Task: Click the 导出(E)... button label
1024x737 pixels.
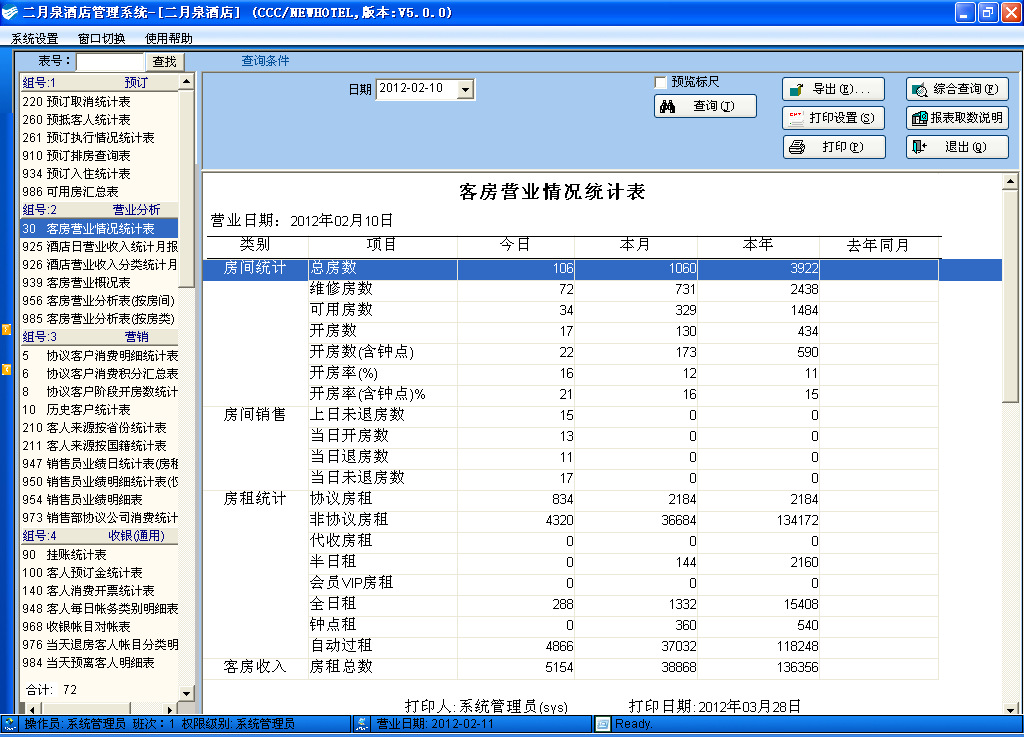Action: (841, 89)
